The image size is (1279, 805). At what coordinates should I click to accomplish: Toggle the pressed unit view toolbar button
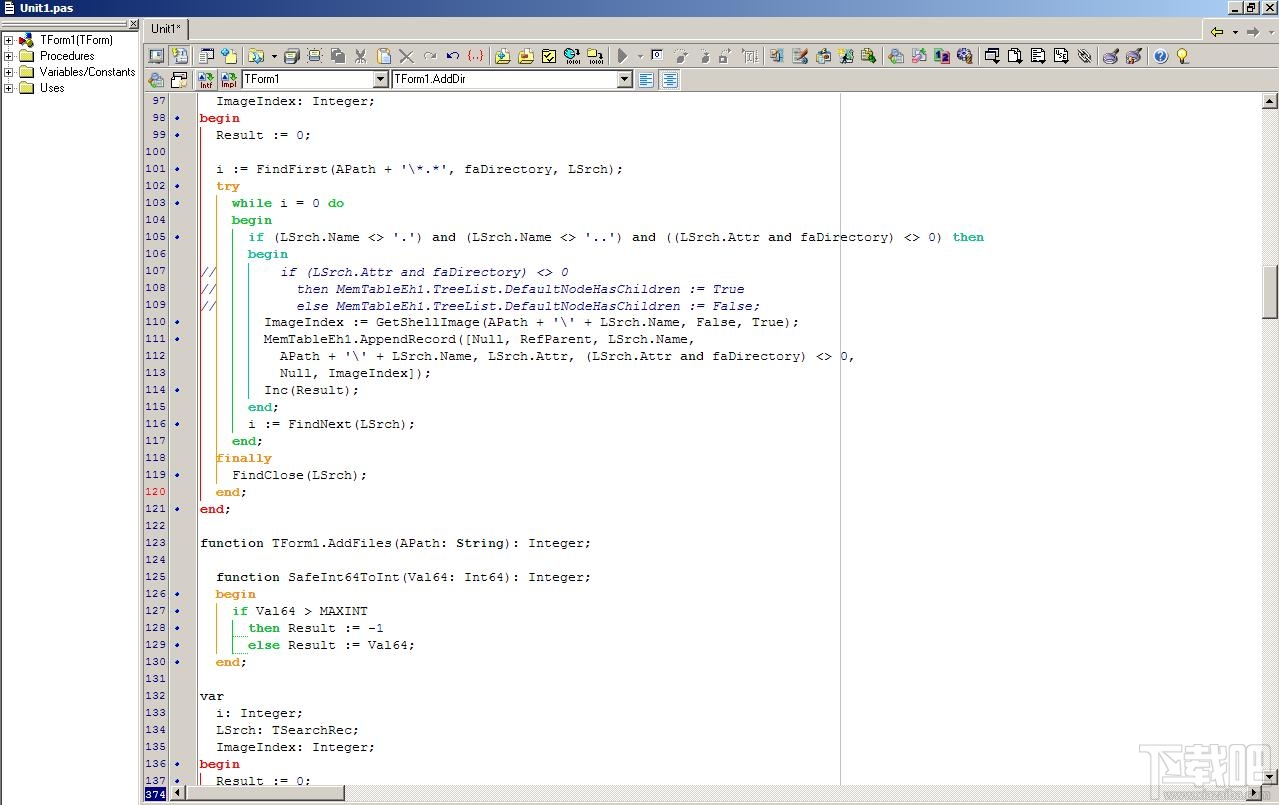click(179, 56)
